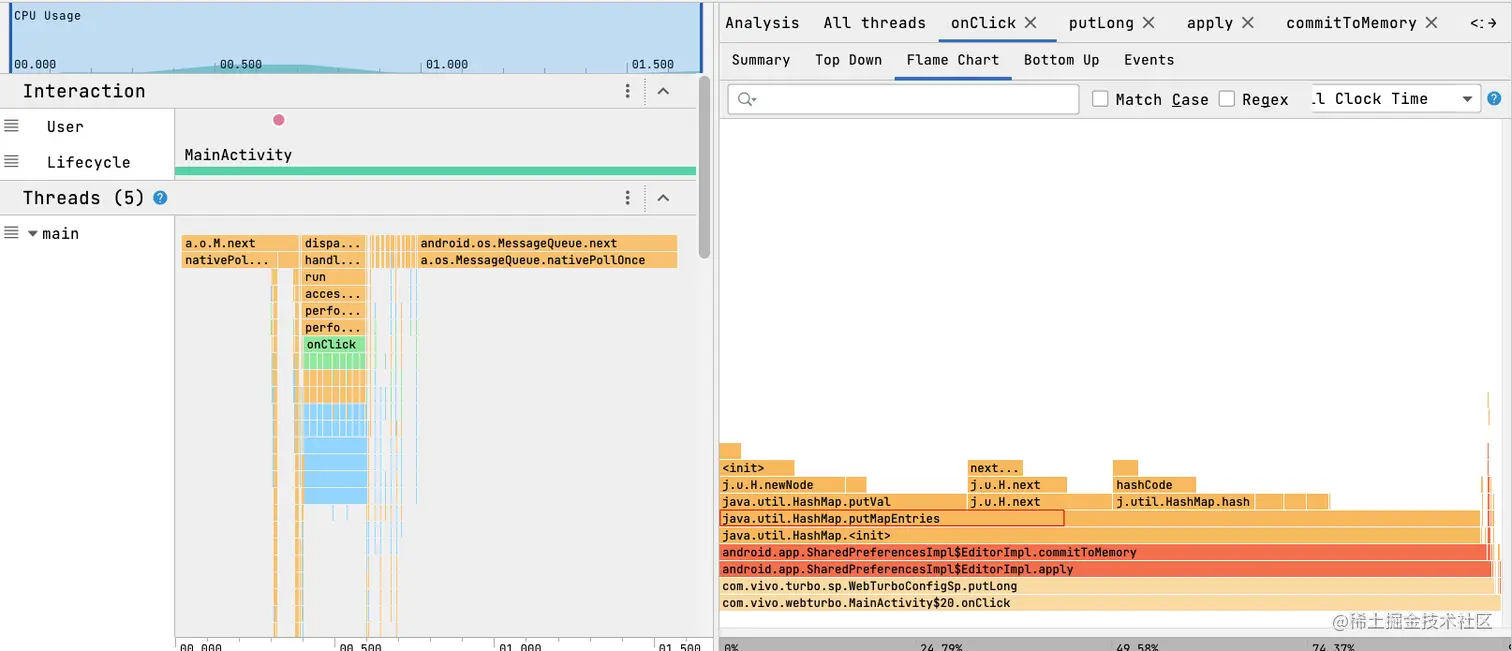Grab the User row drag handle
The image size is (1512, 651).
click(11, 126)
